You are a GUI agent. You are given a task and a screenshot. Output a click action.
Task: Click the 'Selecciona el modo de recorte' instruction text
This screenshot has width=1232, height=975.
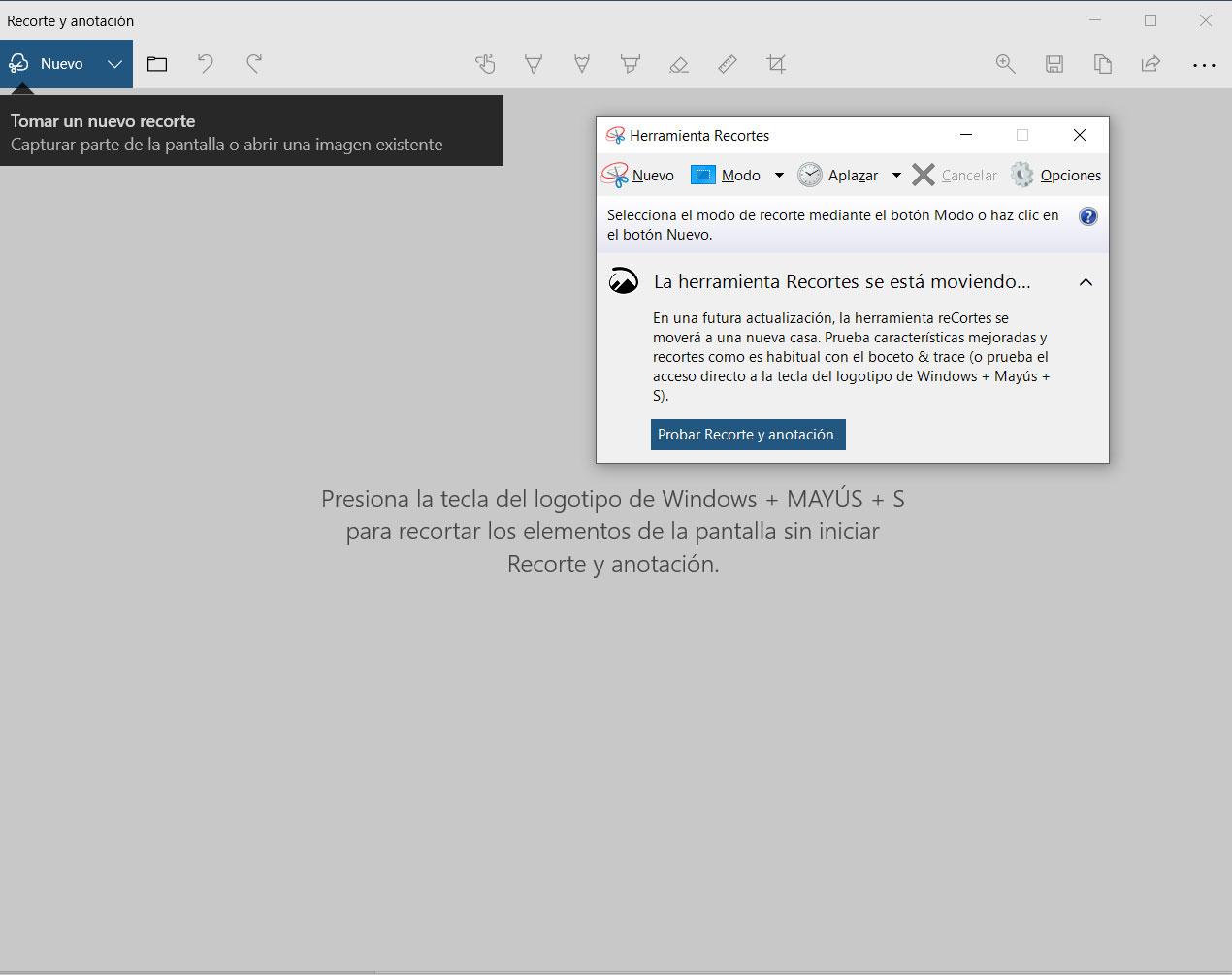tap(833, 225)
